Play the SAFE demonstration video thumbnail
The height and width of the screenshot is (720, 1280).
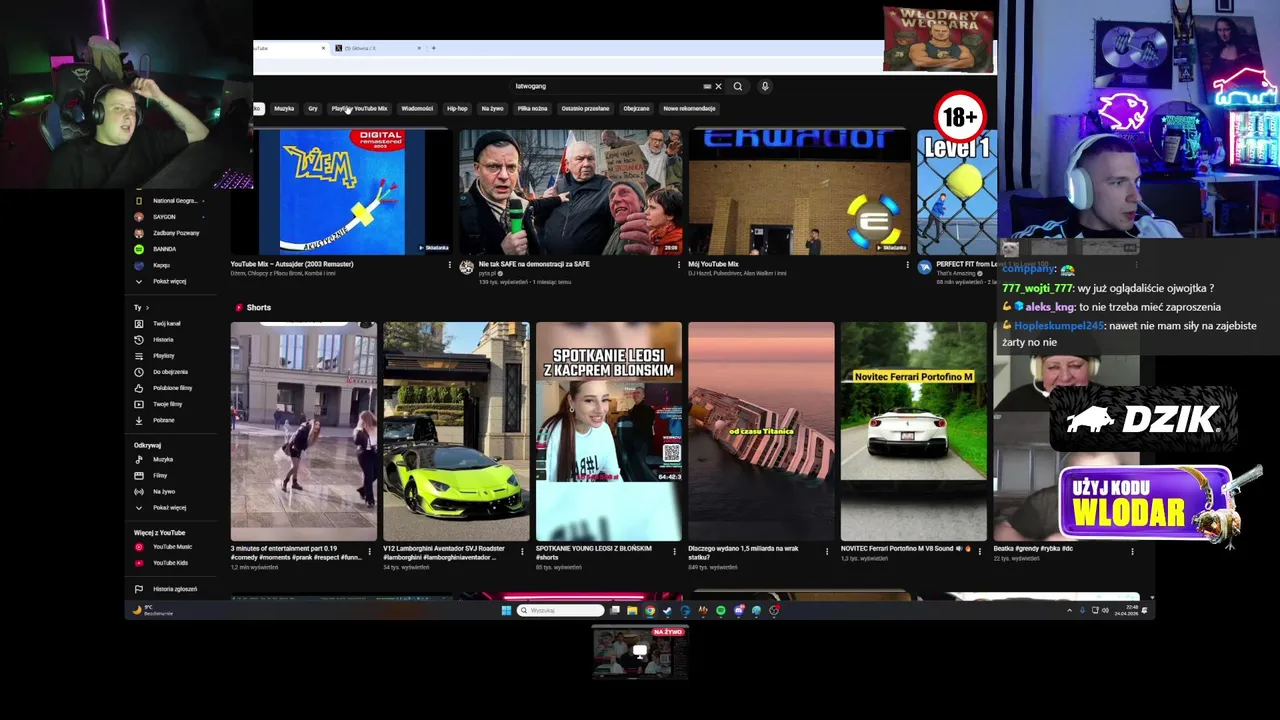point(570,192)
